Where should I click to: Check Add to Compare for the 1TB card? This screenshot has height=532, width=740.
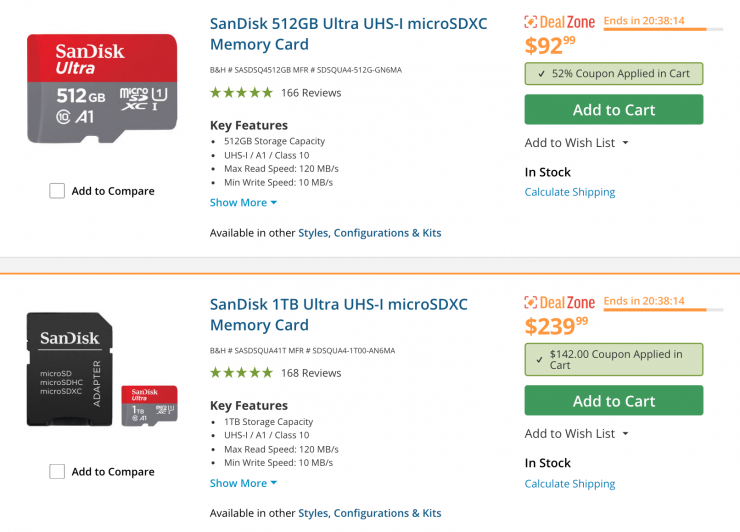tap(57, 471)
